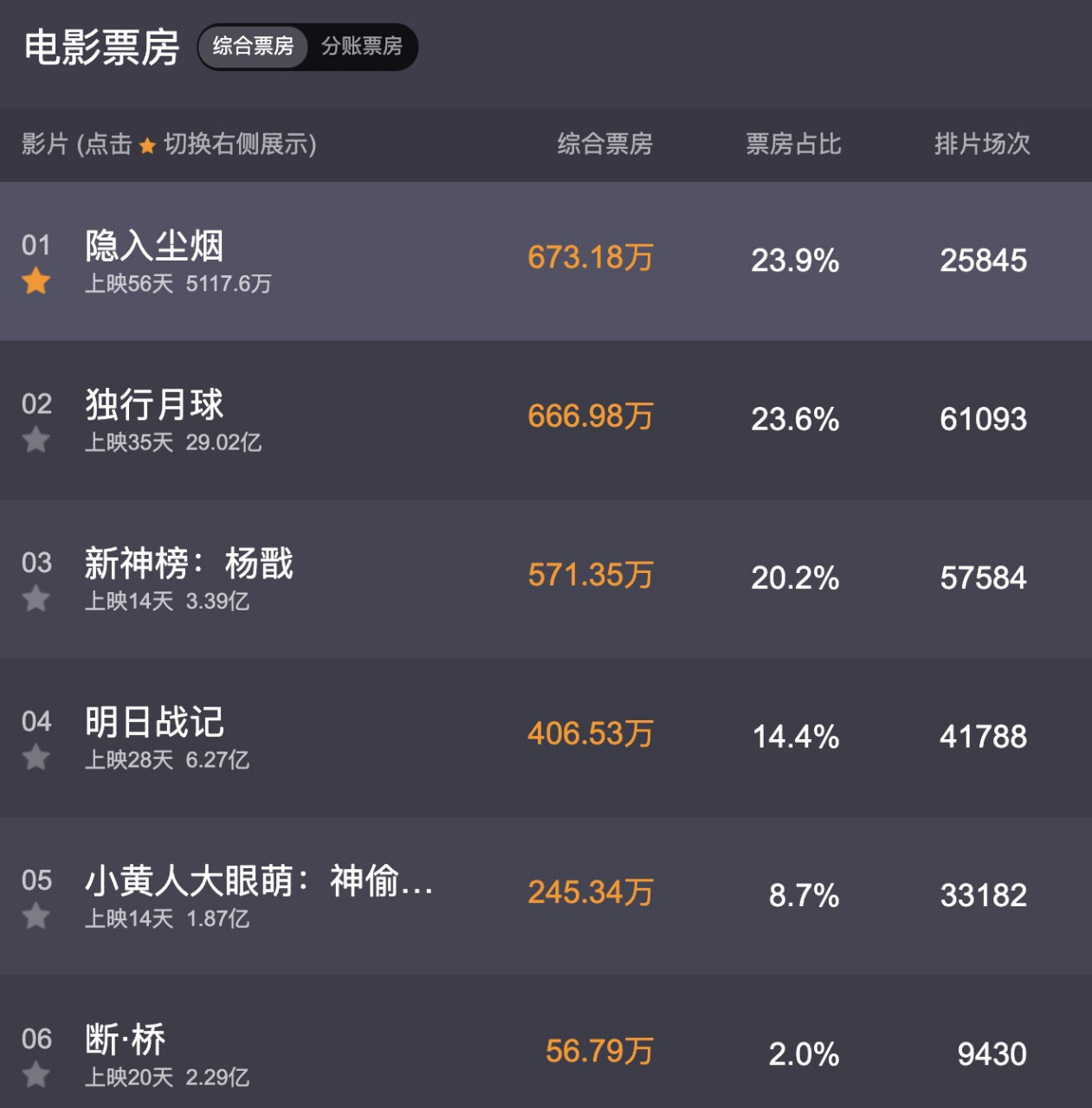The width and height of the screenshot is (1092, 1108).
Task: Switch to the 分账票房 tab
Action: [364, 48]
